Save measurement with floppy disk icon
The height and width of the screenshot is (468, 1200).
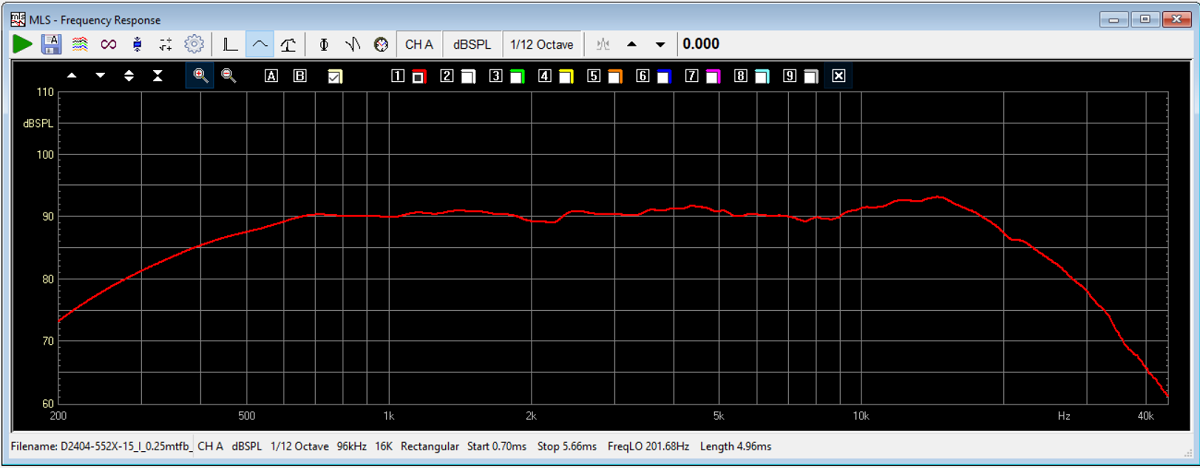point(51,44)
